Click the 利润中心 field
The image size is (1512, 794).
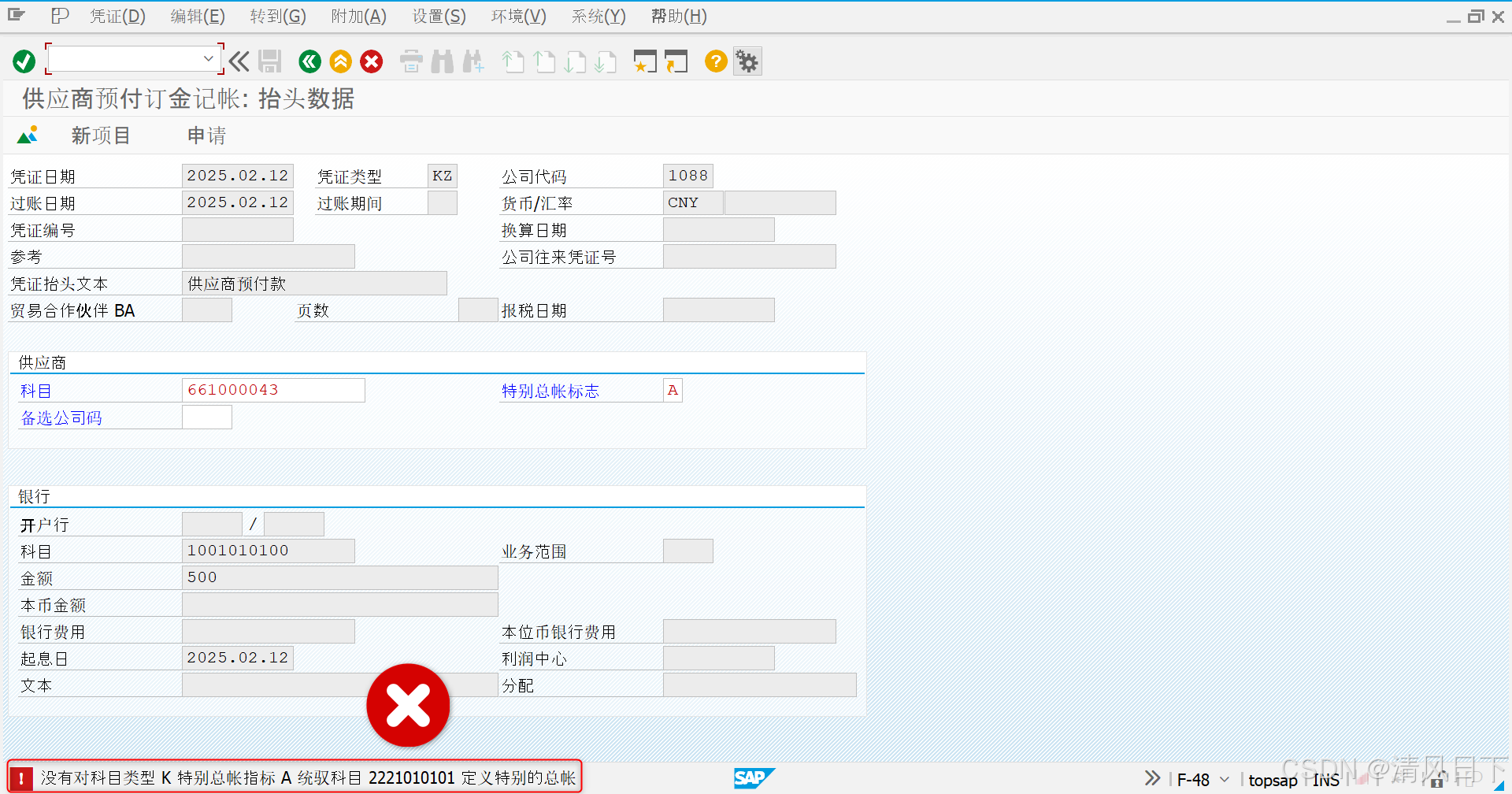pyautogui.click(x=719, y=658)
